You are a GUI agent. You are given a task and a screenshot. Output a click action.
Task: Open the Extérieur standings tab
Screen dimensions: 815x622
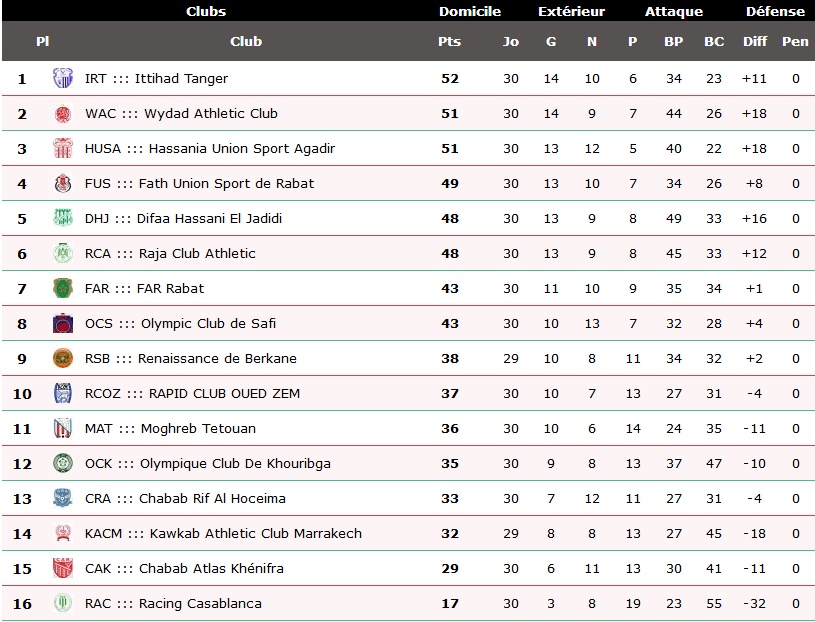[571, 11]
